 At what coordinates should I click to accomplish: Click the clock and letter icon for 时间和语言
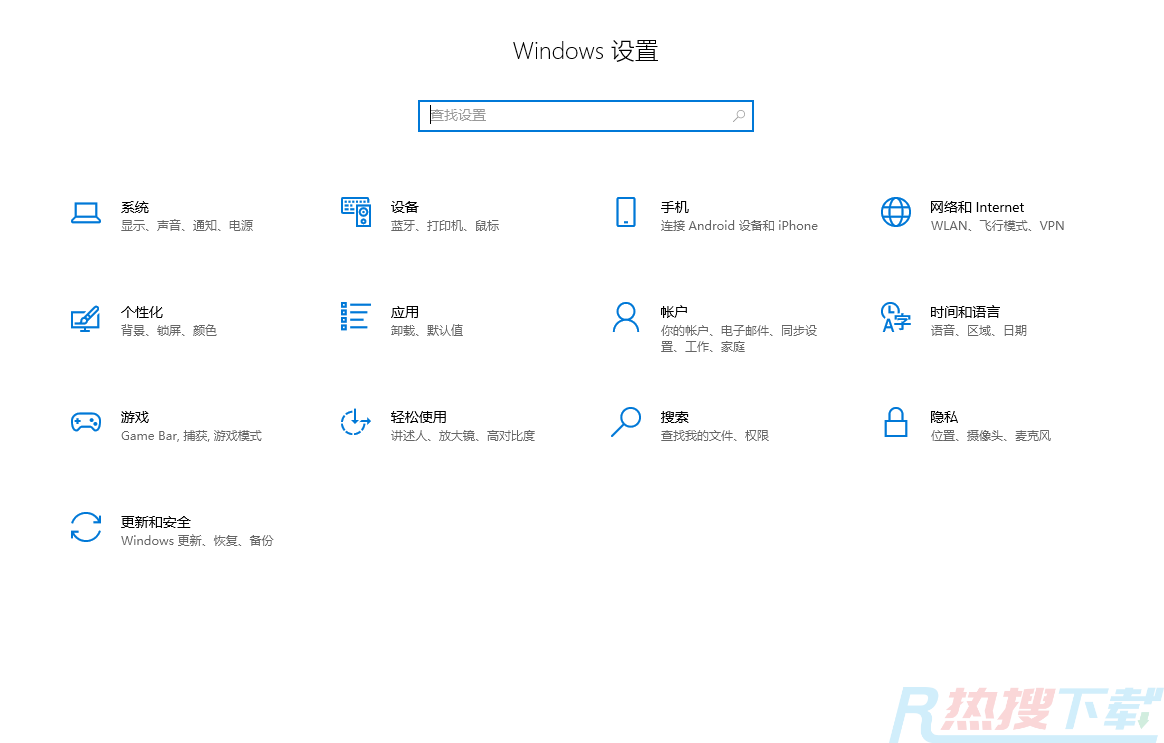[x=896, y=318]
